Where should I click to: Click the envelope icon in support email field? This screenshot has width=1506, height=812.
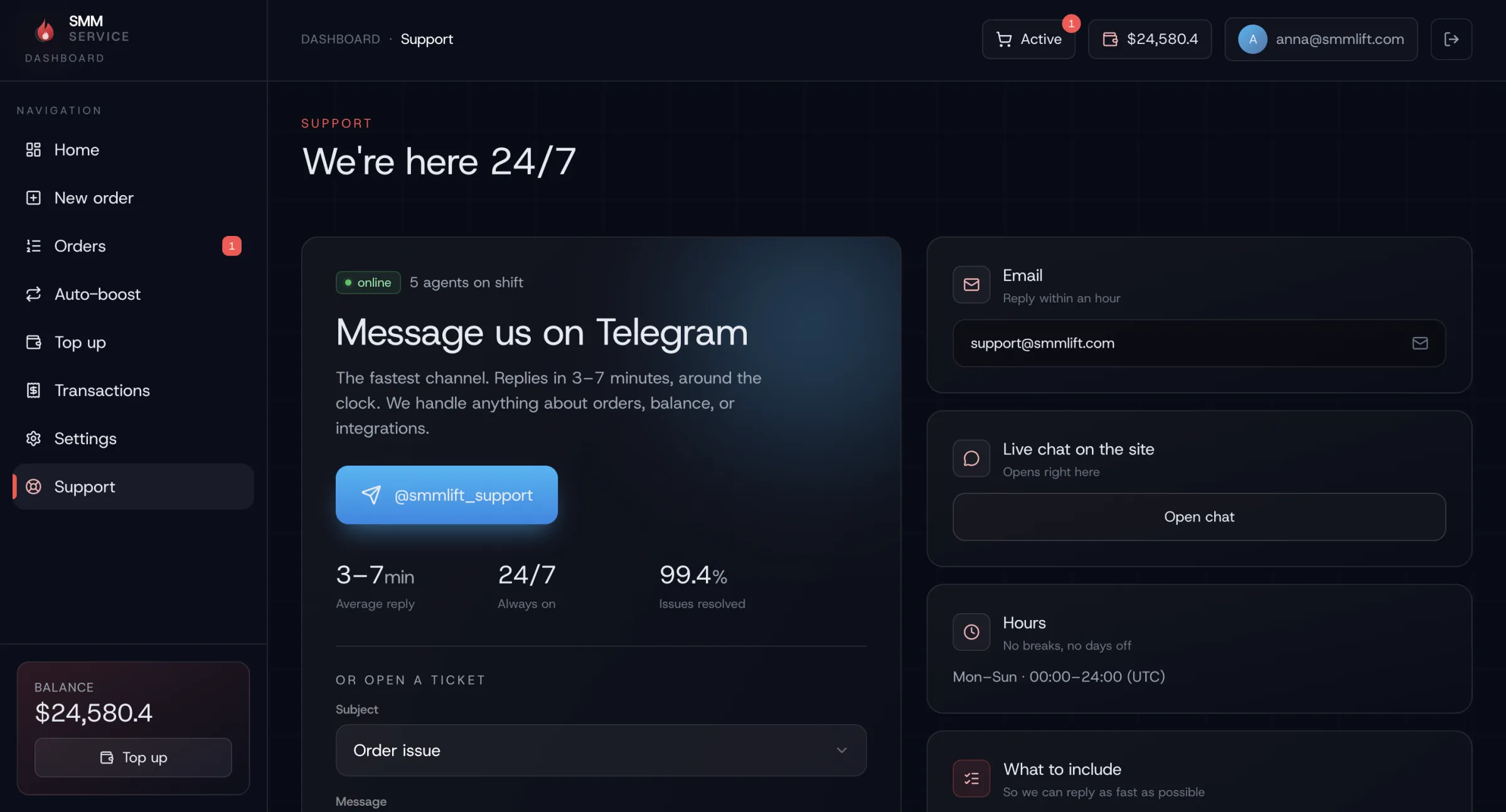(x=1420, y=343)
